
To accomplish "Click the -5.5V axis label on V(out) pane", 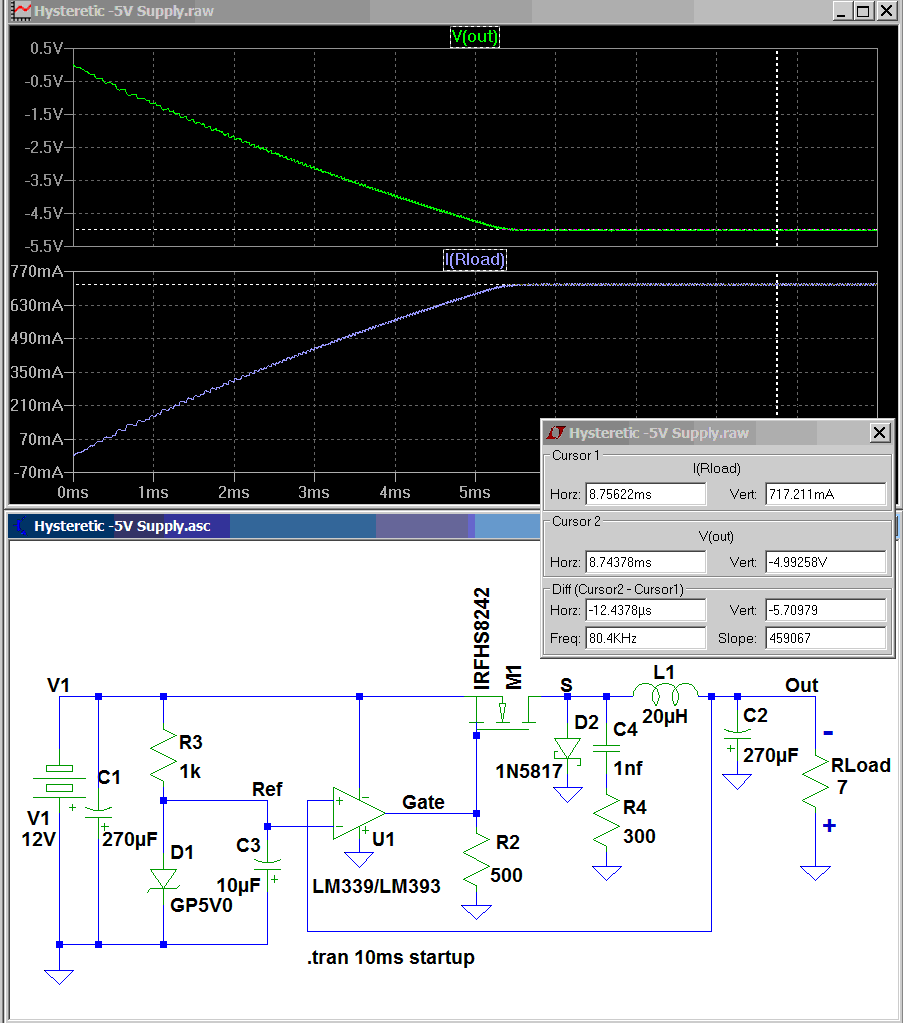I will [43, 246].
